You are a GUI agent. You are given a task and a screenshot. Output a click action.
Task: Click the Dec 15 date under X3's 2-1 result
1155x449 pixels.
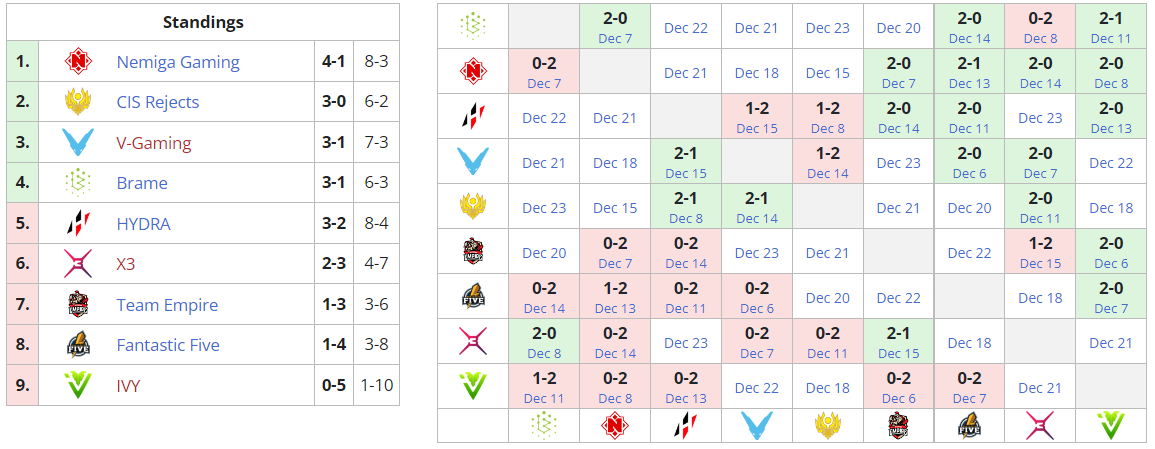tap(898, 353)
